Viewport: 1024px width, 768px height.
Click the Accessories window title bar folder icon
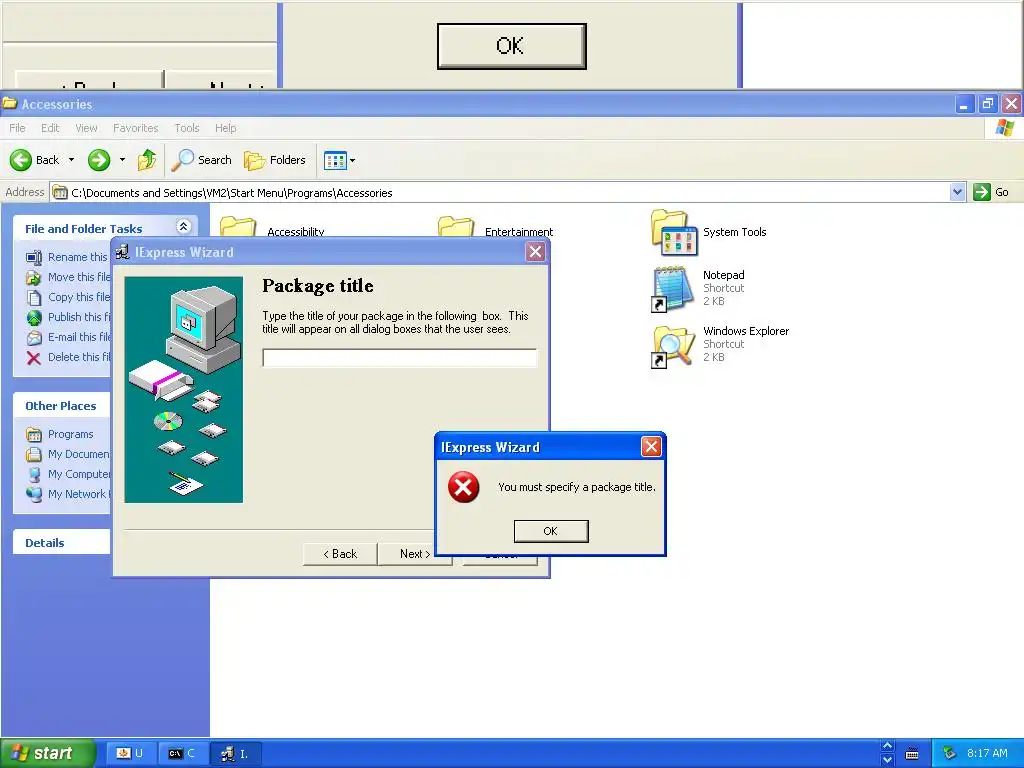click(x=9, y=103)
